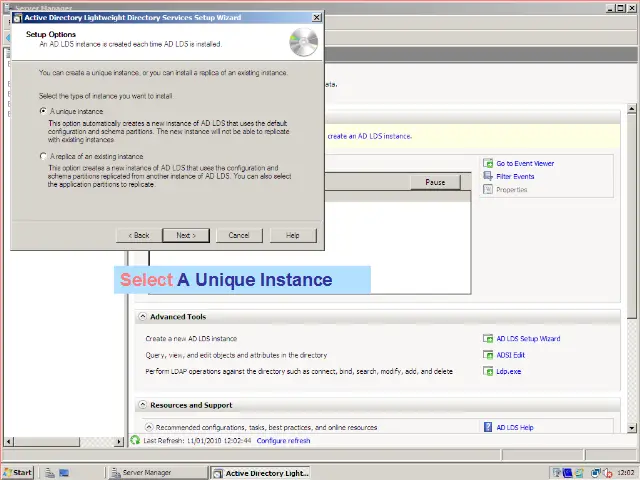Click Create a new AD LDS instance text
Screen dimensions: 640x480
(x=191, y=339)
